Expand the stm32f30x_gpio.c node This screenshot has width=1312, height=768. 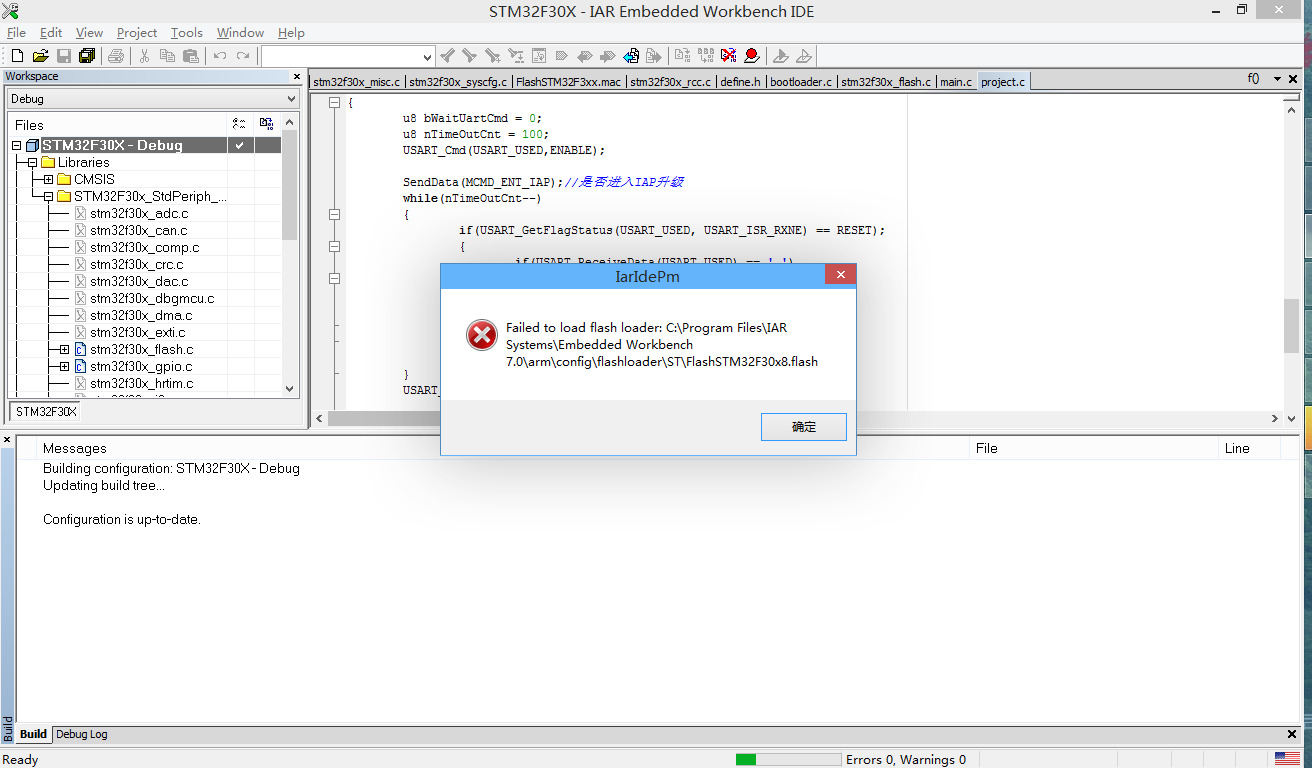coord(64,366)
